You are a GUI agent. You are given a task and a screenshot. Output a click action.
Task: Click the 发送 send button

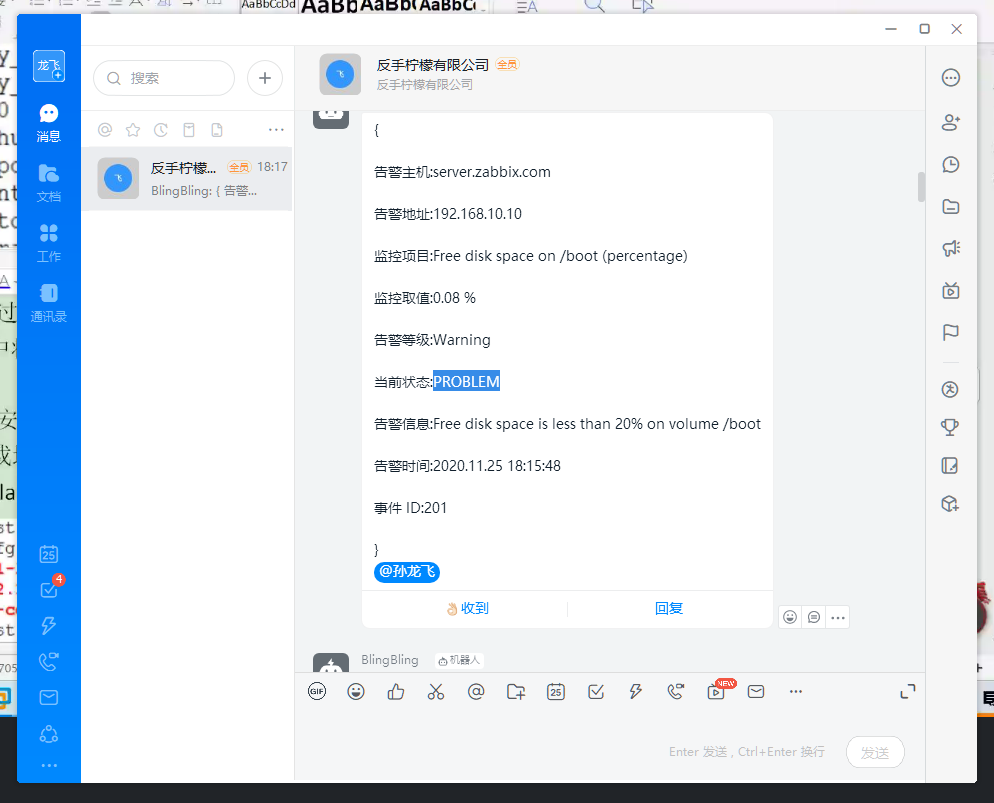(875, 752)
